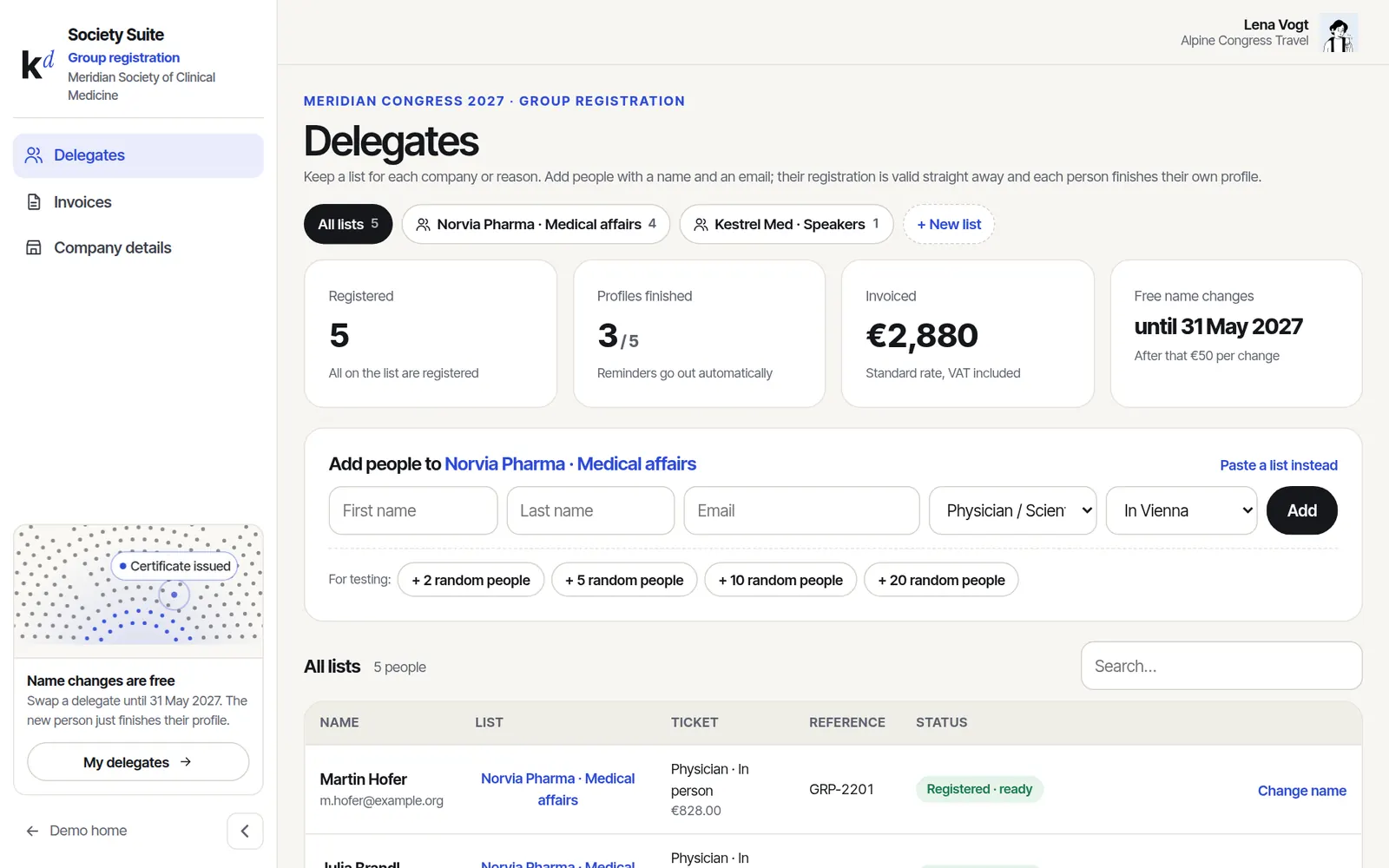Select the Kestrel Med · Speakers list tab
Screen dimensions: 1389x868
point(787,224)
